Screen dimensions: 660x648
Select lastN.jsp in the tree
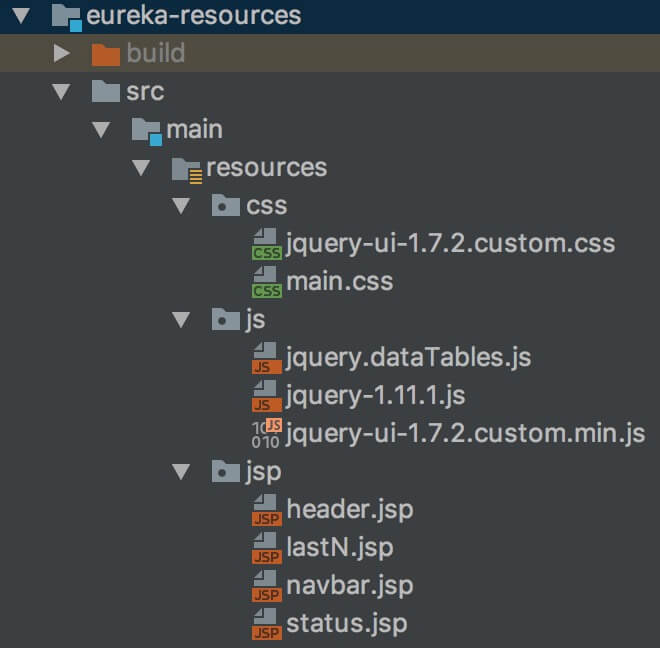pos(339,547)
